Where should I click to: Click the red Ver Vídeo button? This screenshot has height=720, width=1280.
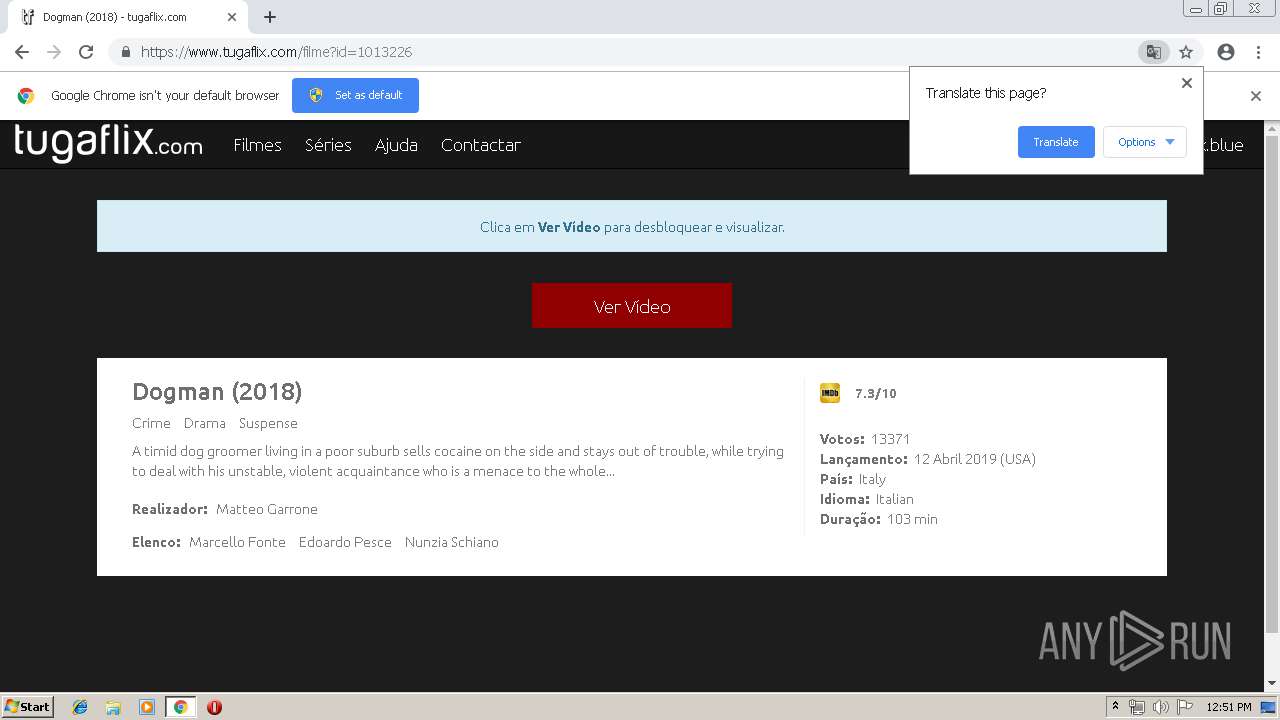click(632, 306)
